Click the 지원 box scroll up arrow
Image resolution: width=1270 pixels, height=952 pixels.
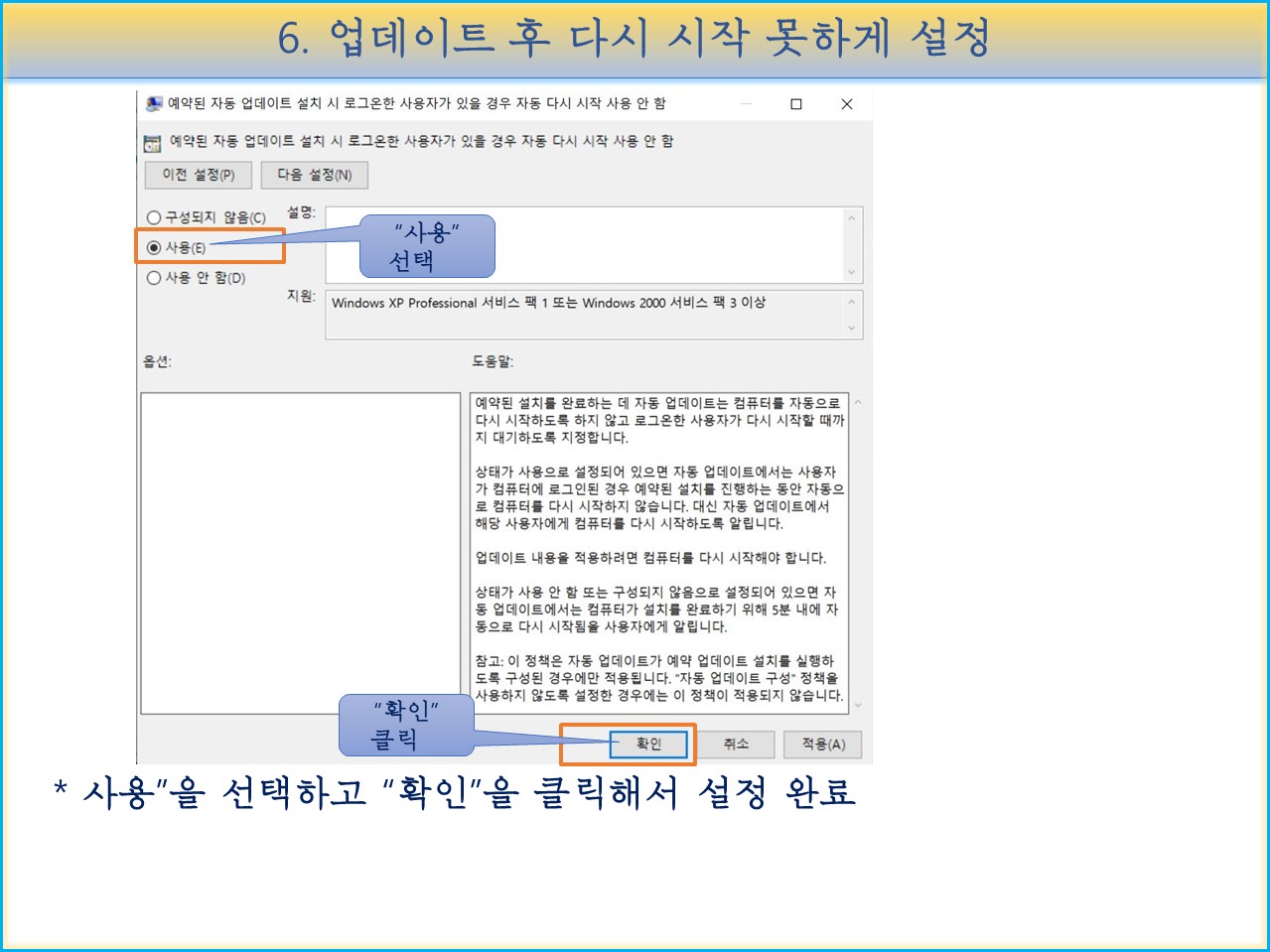[x=852, y=302]
